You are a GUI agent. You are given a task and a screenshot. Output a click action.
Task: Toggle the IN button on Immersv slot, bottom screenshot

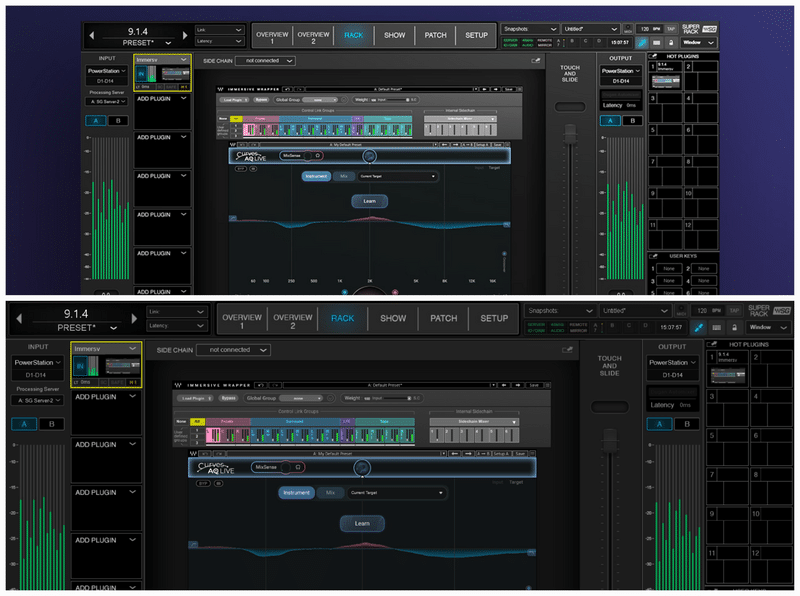click(80, 366)
